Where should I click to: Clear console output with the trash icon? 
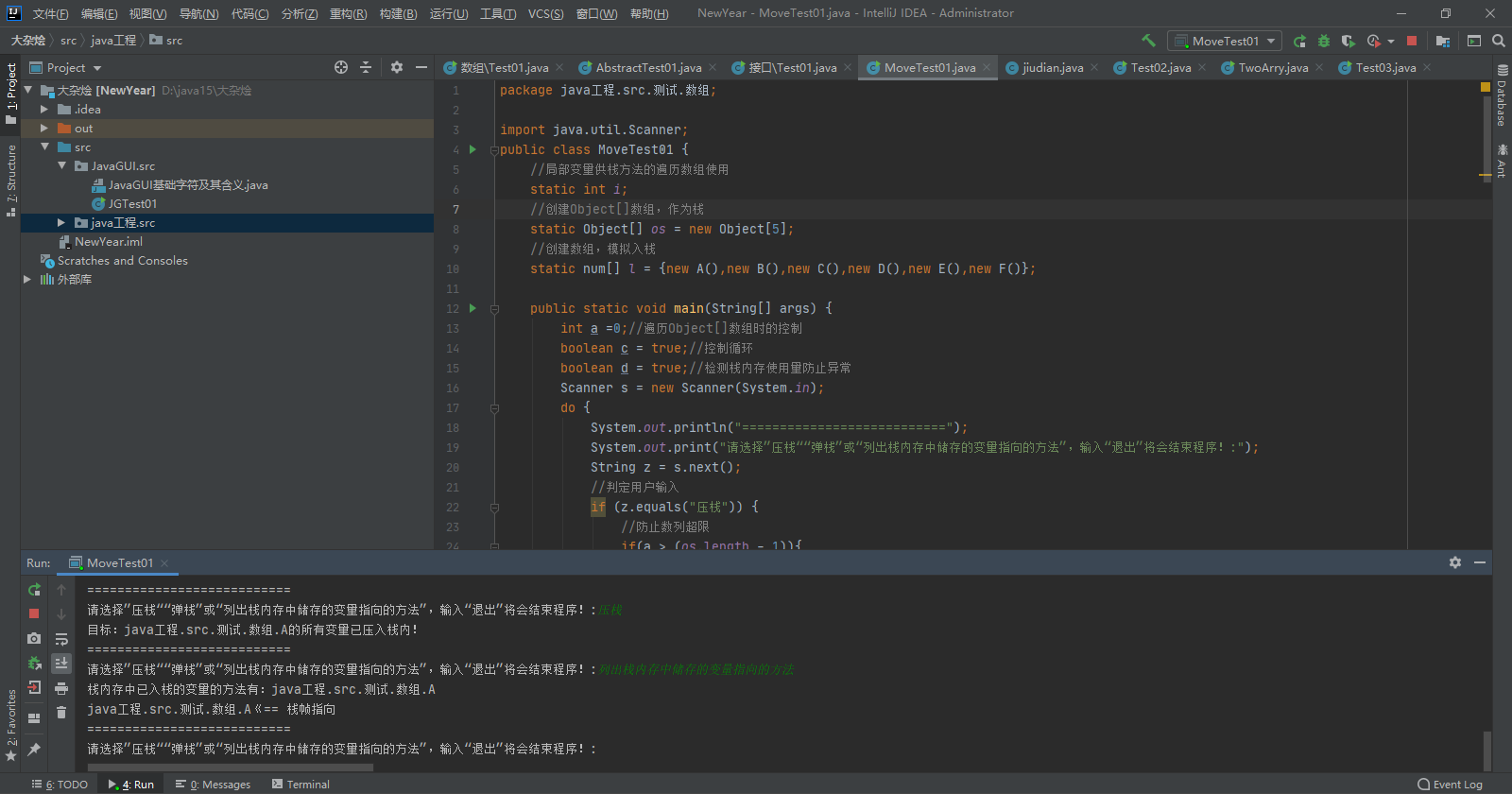(61, 713)
